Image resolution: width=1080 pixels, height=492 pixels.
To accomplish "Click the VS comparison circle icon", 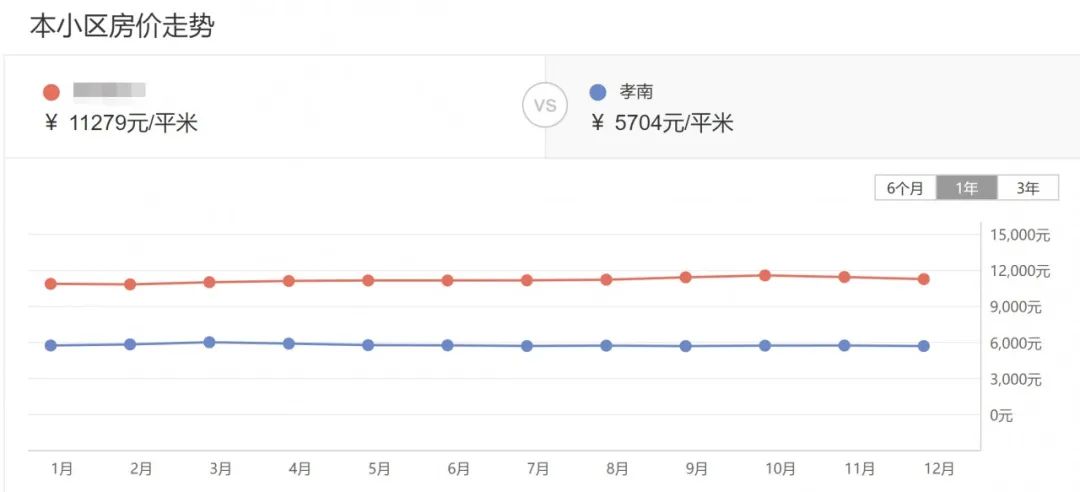I will [545, 105].
